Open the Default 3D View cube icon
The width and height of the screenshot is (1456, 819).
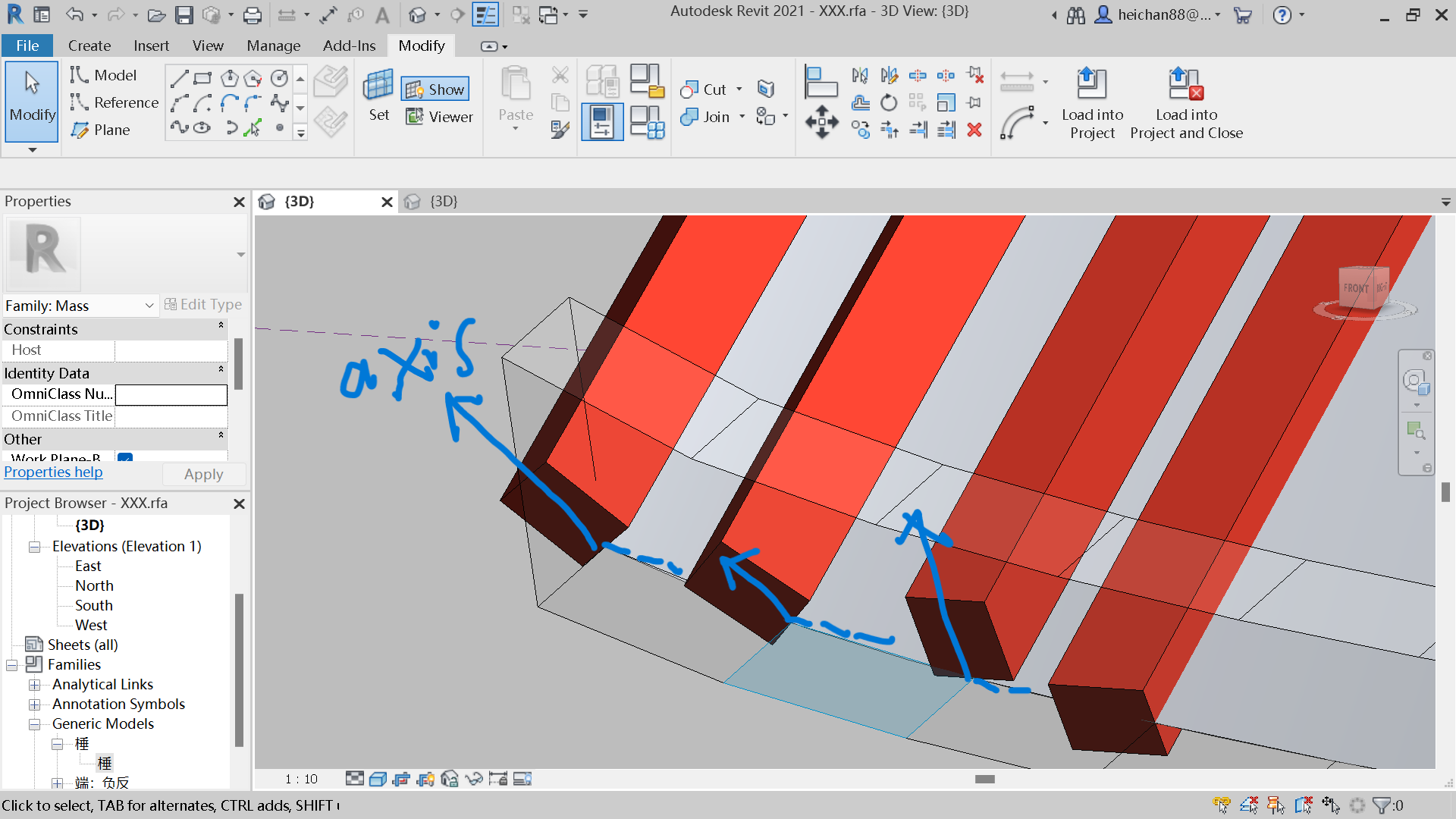coord(418,14)
